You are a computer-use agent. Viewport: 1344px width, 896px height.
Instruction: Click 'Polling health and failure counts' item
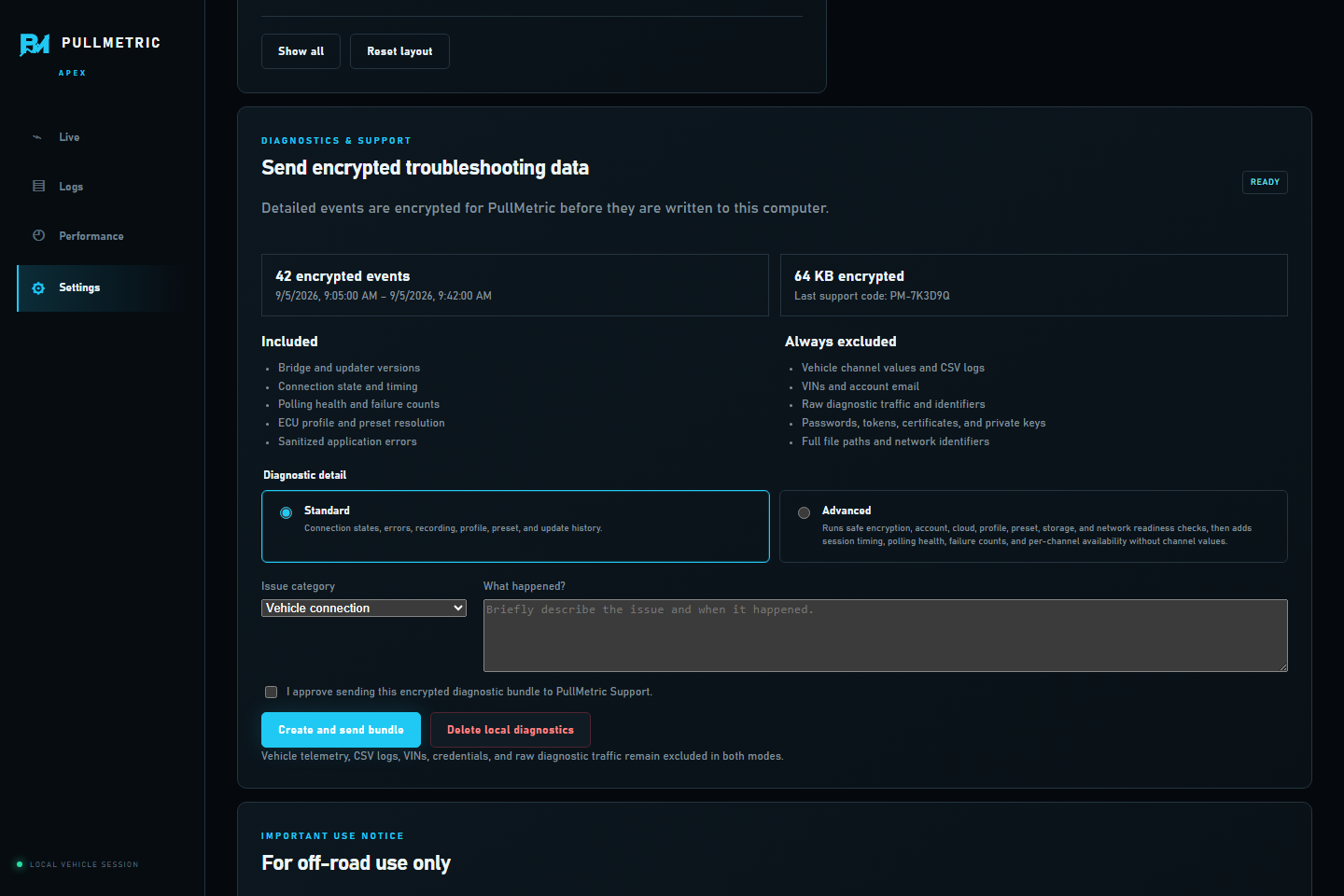tap(358, 404)
